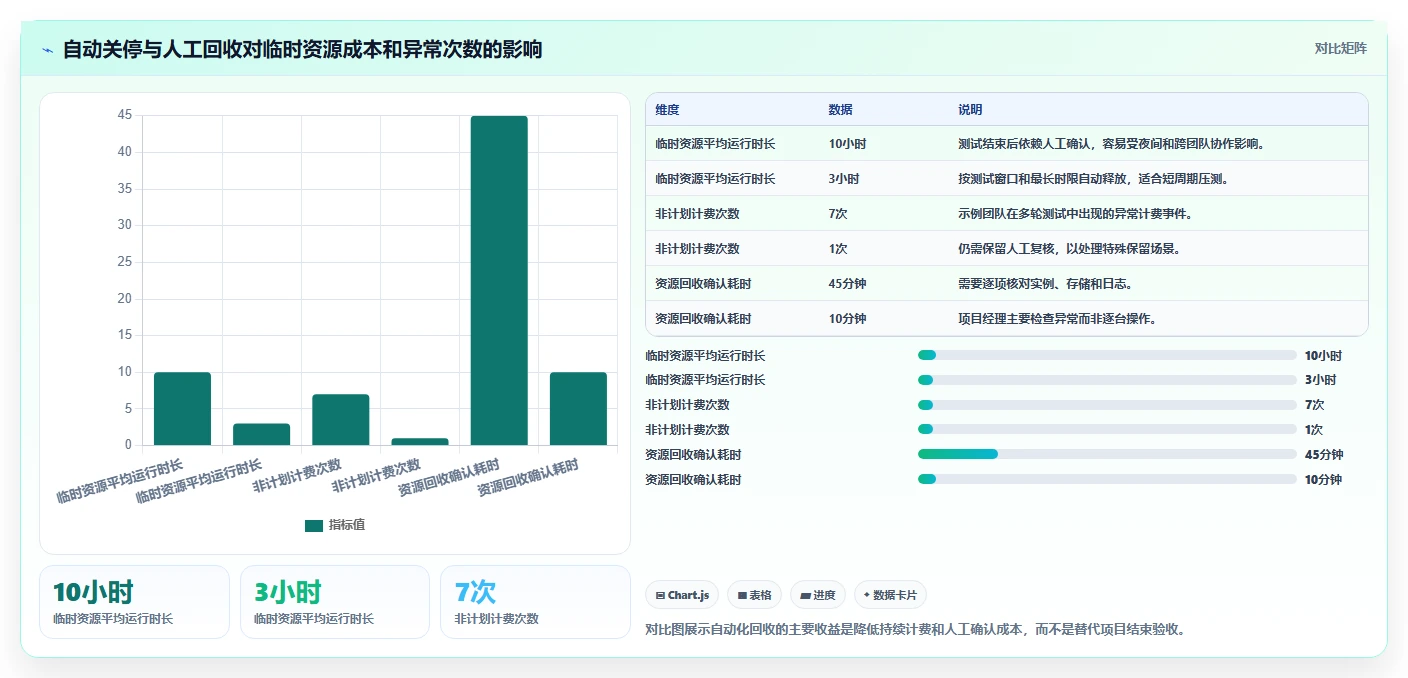Open the blue 7次 data card

click(x=535, y=602)
